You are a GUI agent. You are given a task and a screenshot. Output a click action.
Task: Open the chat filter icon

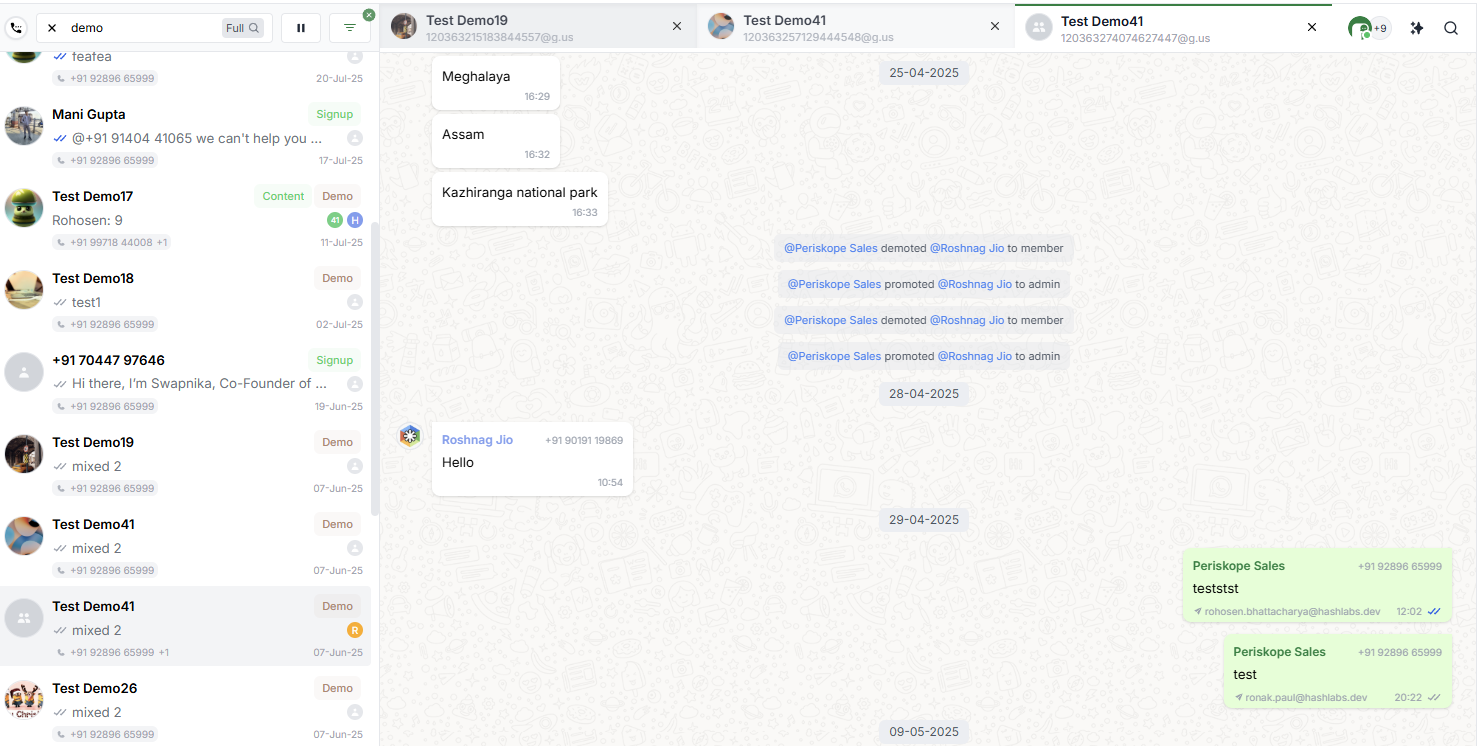tap(349, 28)
